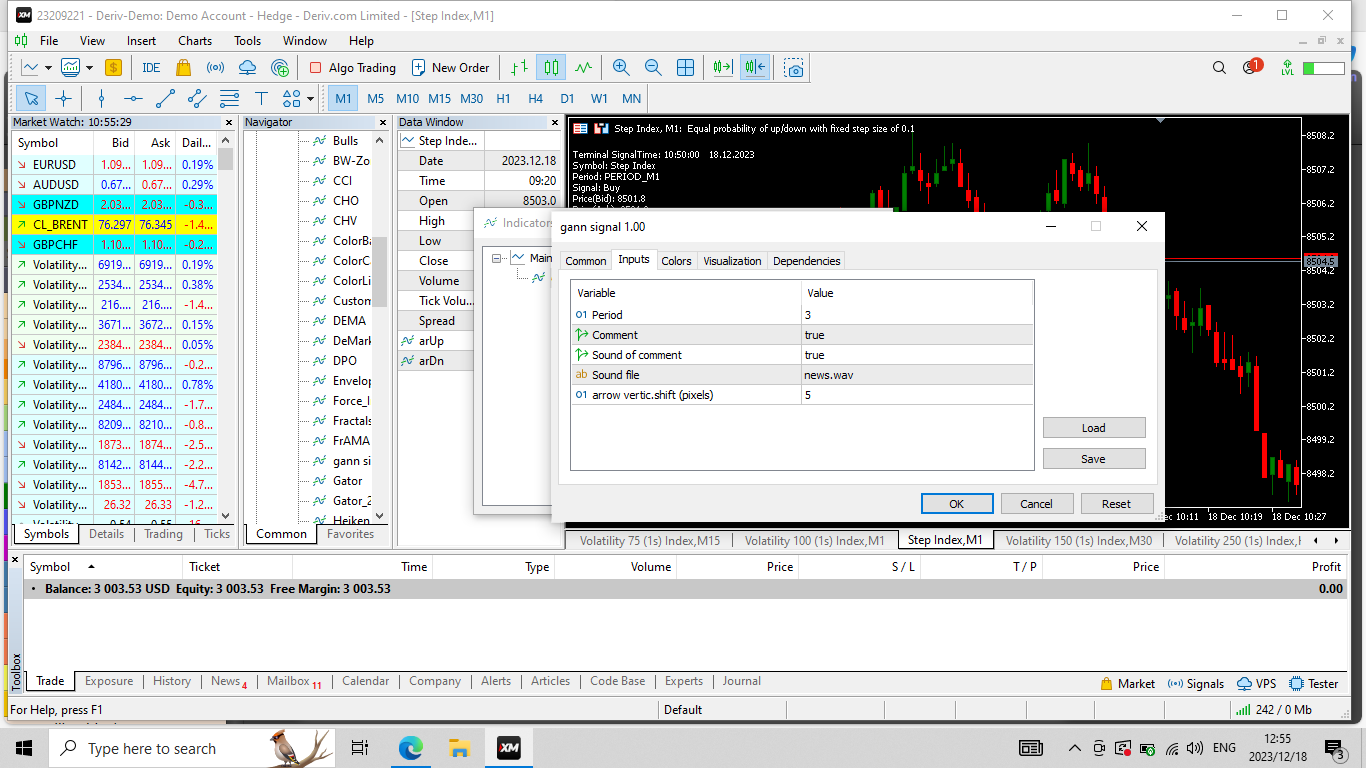Draw a horizontal line
The image size is (1366, 768).
133,98
